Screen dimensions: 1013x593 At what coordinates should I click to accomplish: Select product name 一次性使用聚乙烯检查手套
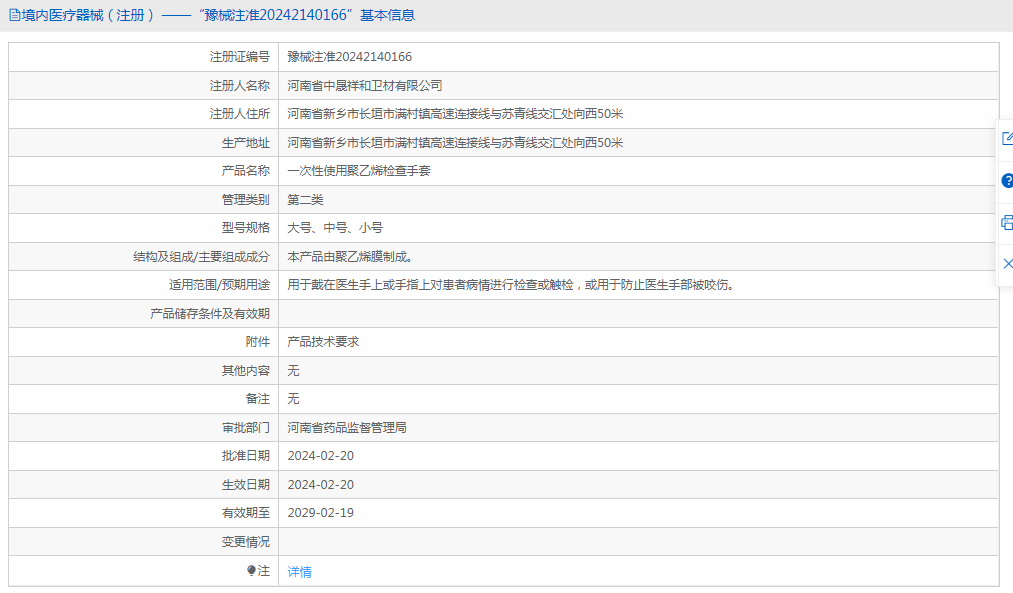coord(359,171)
